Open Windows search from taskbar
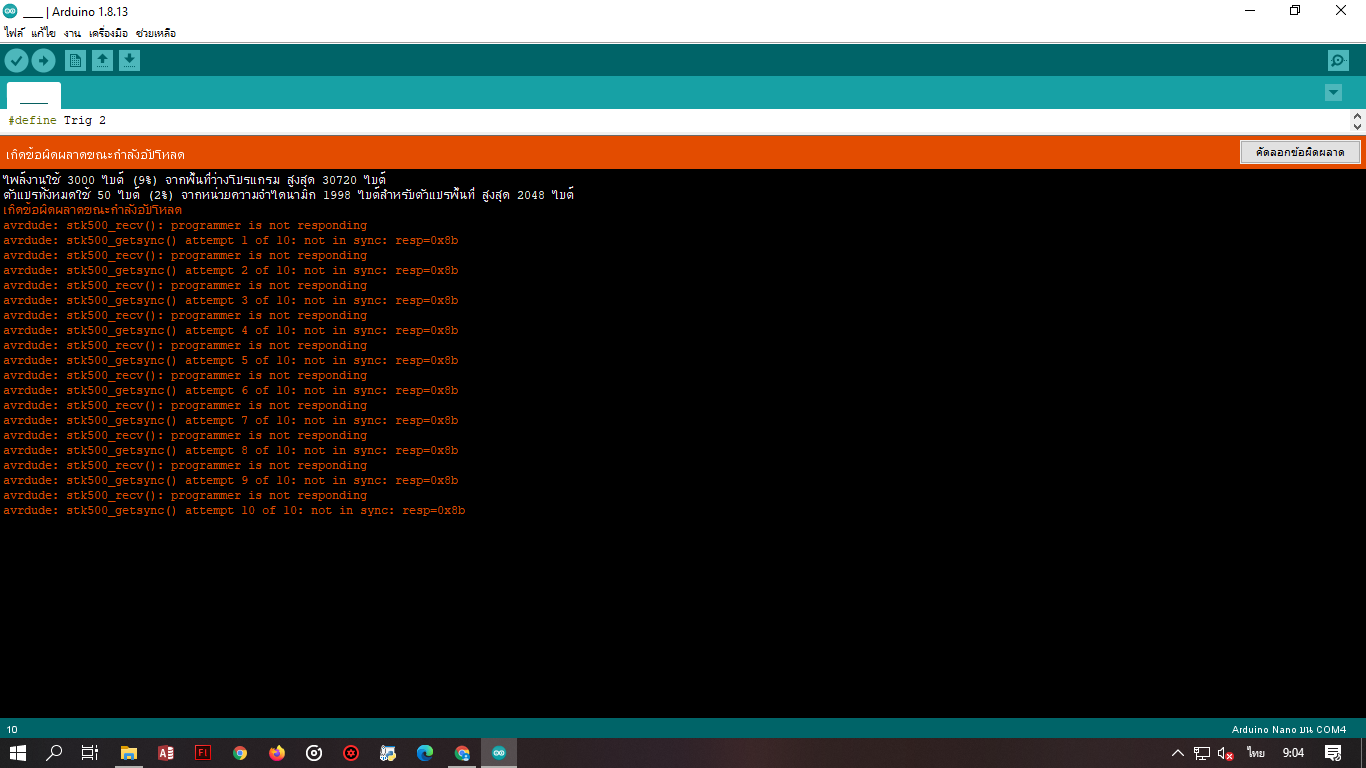 pyautogui.click(x=54, y=753)
